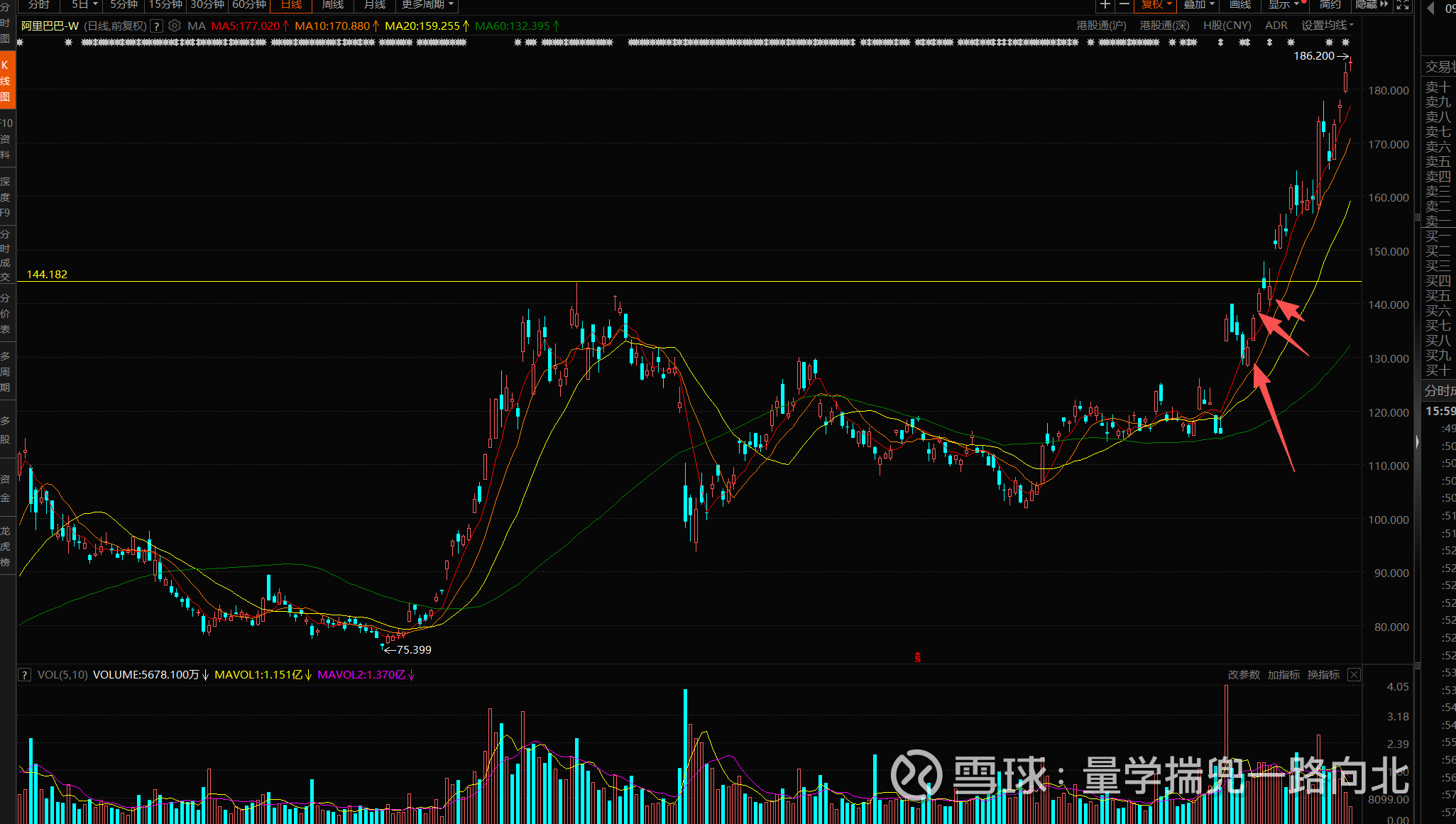This screenshot has width=1456, height=824.
Task: Click help icon beside 阿里巴巴-W title
Action: coord(157,26)
